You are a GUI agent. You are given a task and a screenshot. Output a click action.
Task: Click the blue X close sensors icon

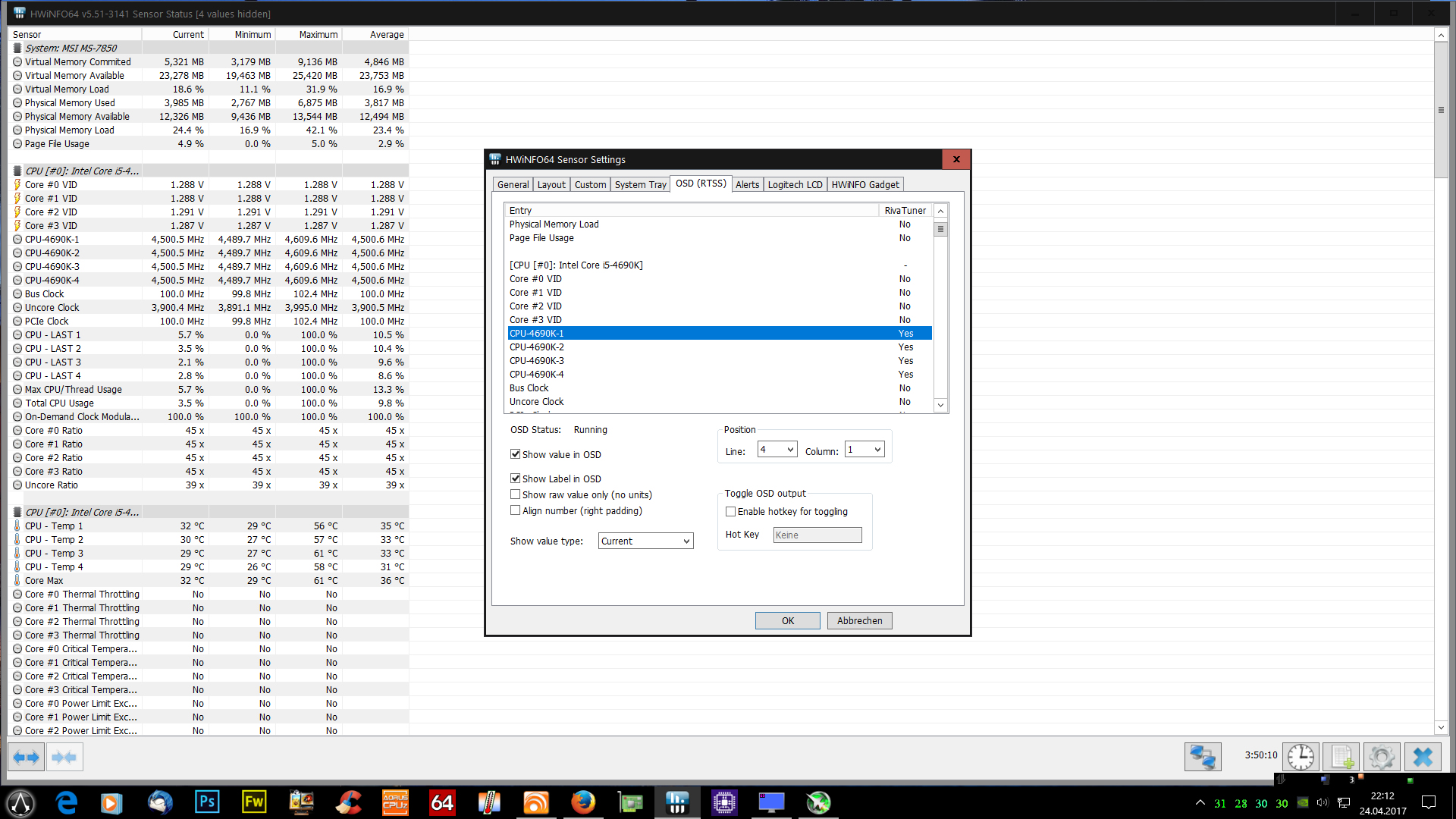pos(1423,757)
